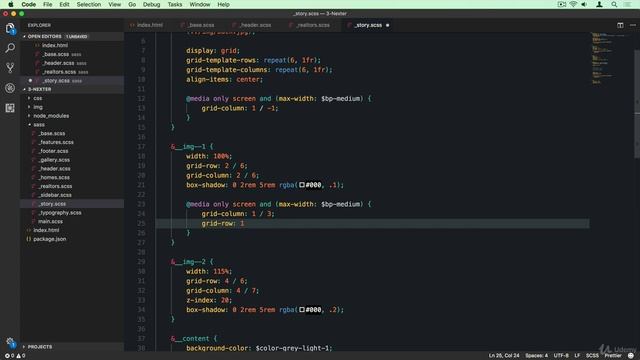
Task: Switch to the _header.scss tab
Action: tap(255, 25)
